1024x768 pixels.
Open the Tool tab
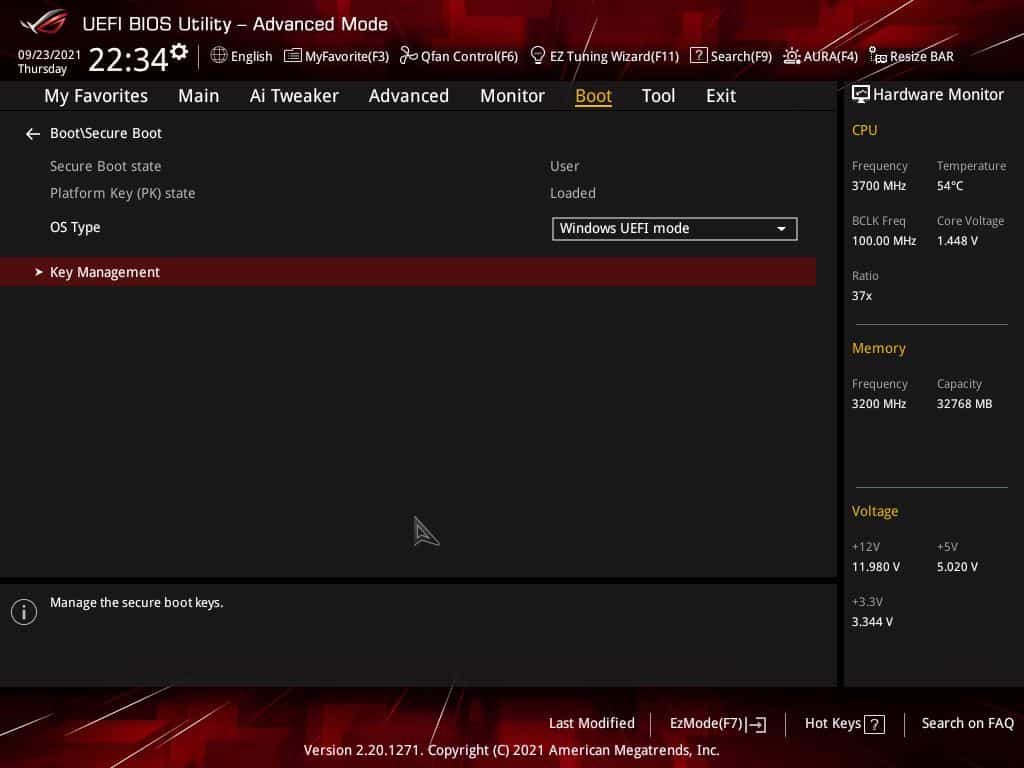point(658,96)
